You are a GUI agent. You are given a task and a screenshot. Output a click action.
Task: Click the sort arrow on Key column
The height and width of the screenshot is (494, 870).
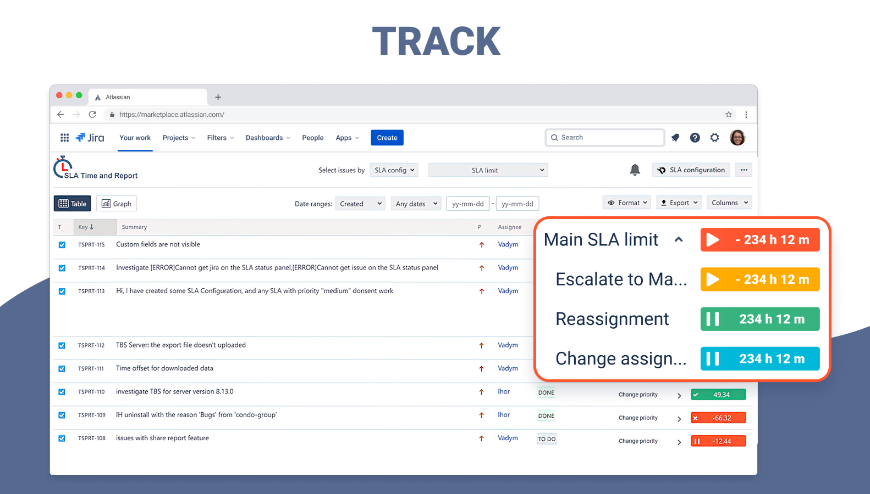[92, 227]
